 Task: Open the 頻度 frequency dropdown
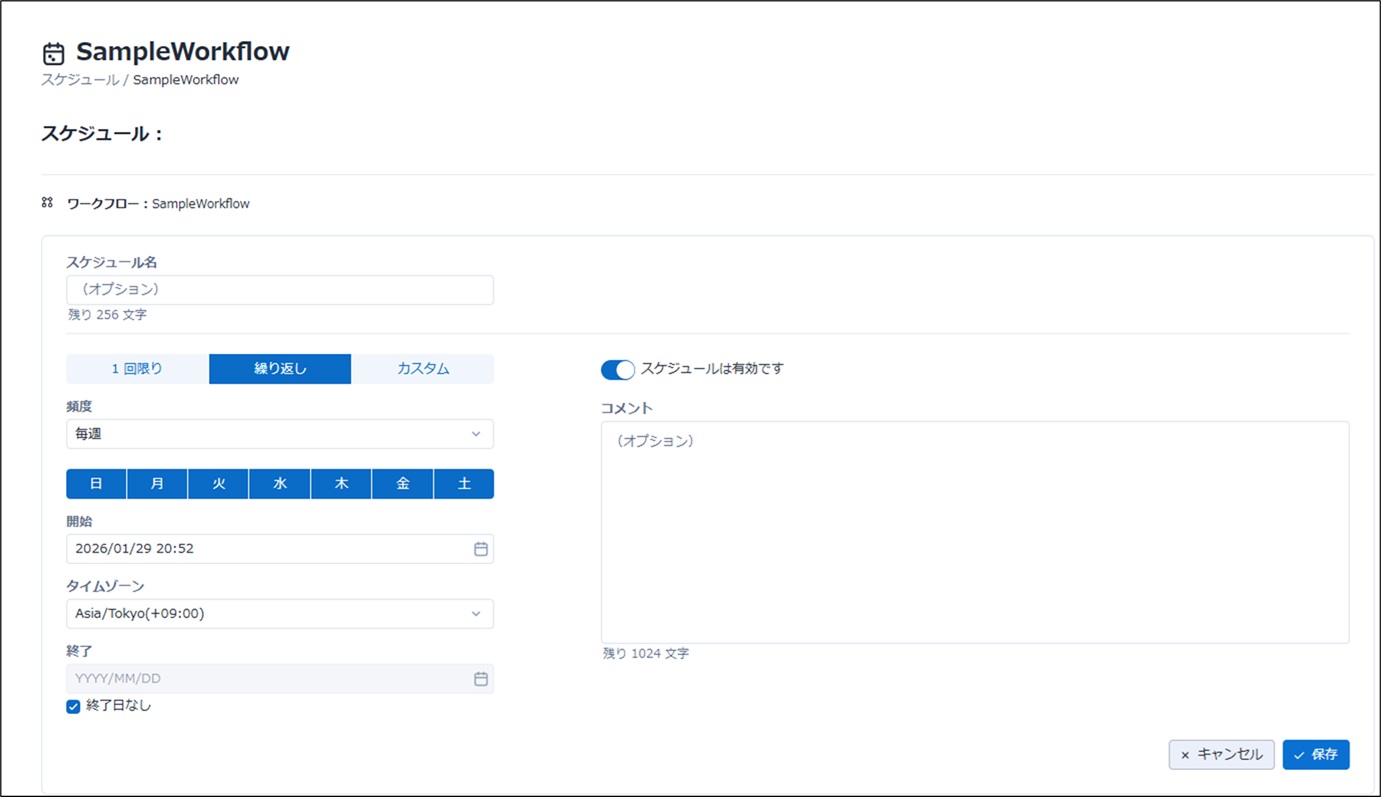pyautogui.click(x=279, y=434)
